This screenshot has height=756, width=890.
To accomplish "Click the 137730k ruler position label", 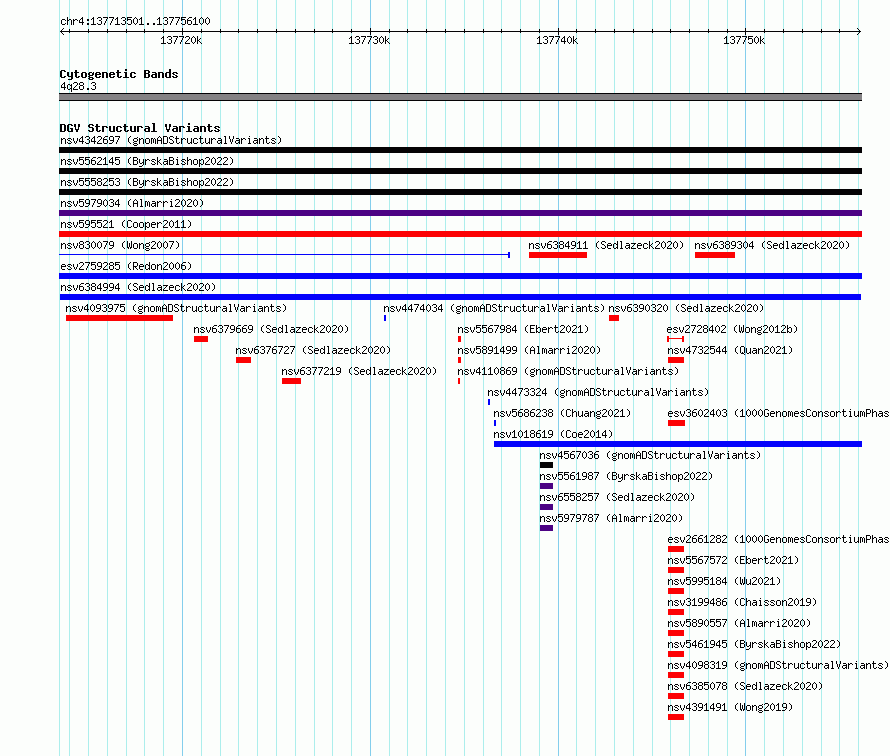I will tap(369, 40).
